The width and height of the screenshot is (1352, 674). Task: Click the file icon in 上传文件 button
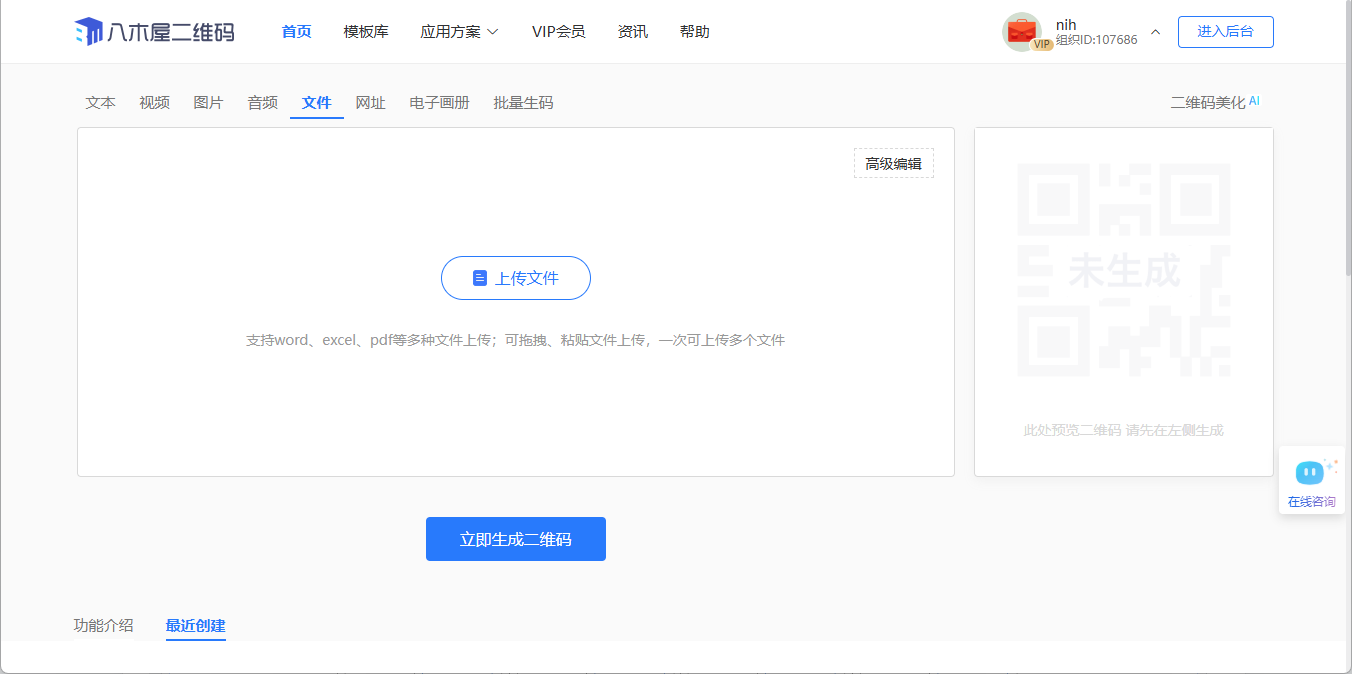point(480,278)
